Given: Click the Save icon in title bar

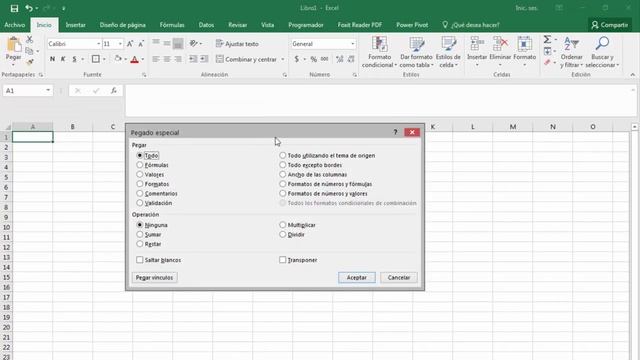Looking at the screenshot, I should tap(14, 8).
